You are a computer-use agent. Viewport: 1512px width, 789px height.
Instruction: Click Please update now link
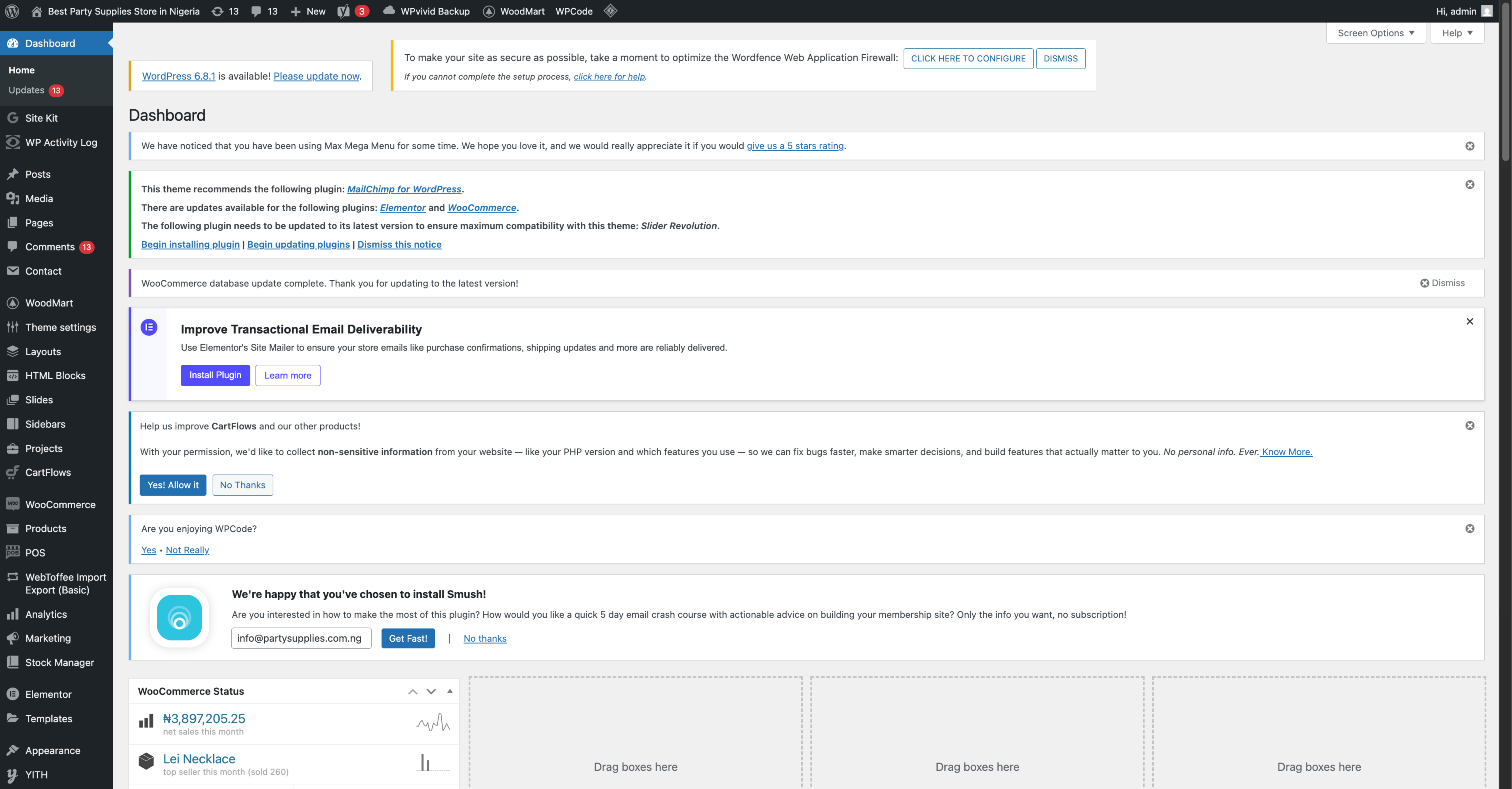coord(316,76)
